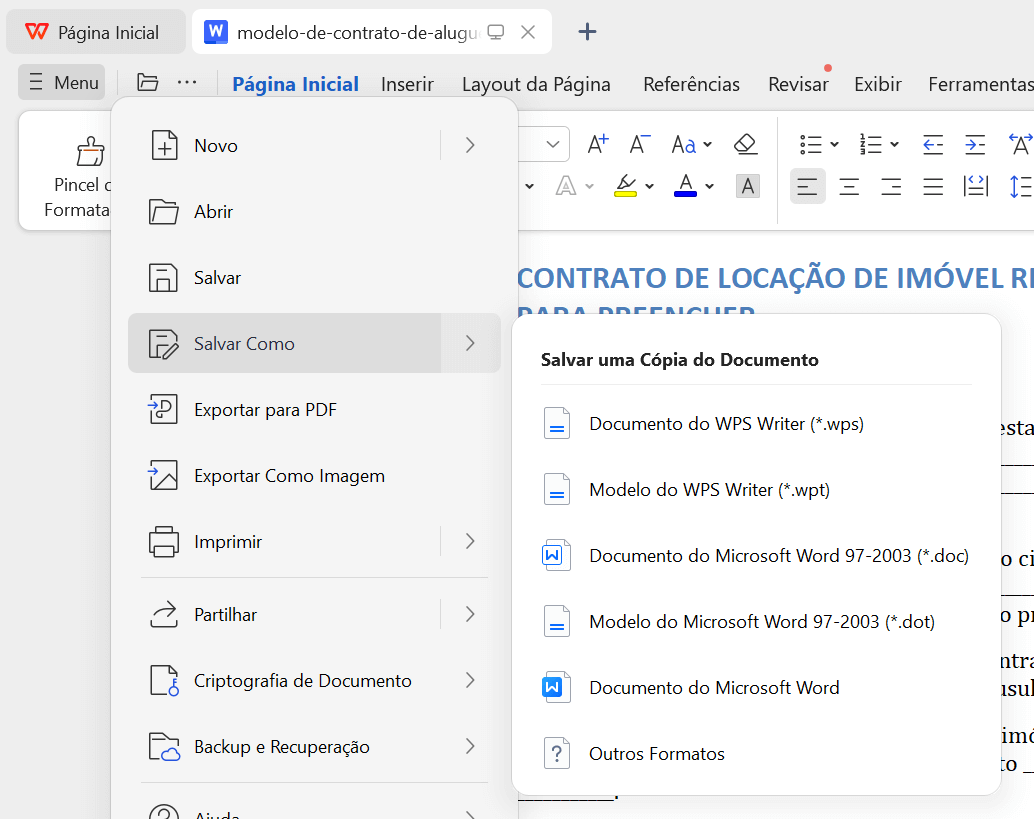Image resolution: width=1034 pixels, height=819 pixels.
Task: Open the Revisar ribbon tab
Action: tap(797, 84)
